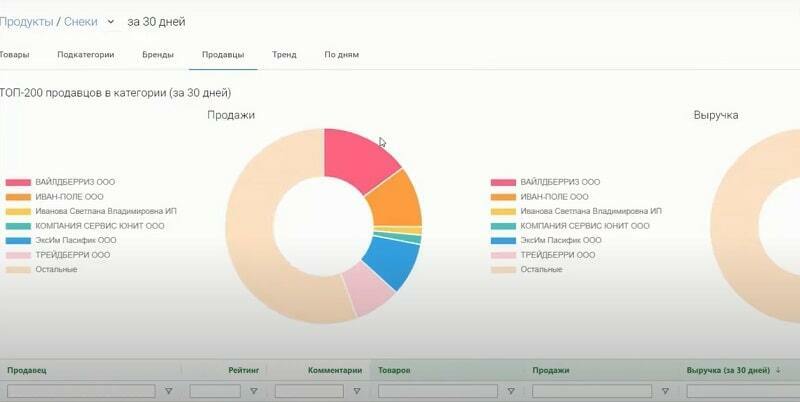Image resolution: width=800 pixels, height=402 pixels.
Task: Toggle ЭксИм Пасифик ООО swatch in Выручка legend
Action: [x=504, y=240]
